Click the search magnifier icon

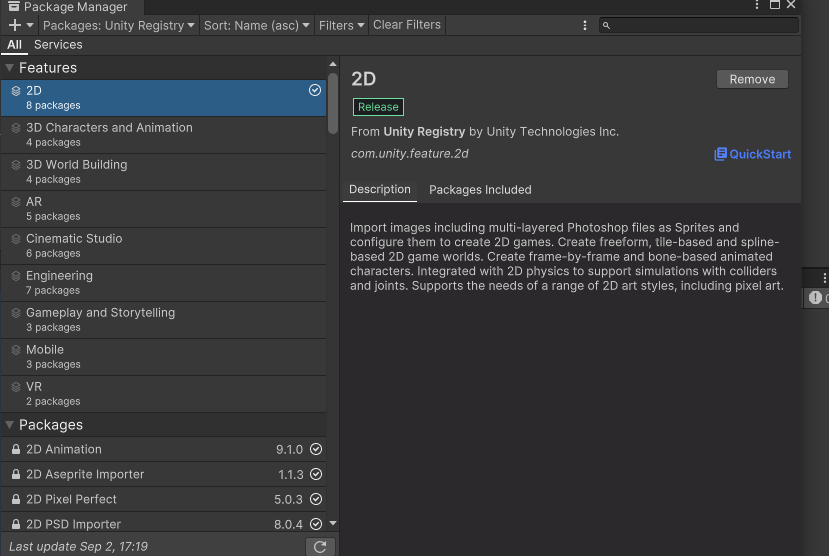tap(606, 25)
